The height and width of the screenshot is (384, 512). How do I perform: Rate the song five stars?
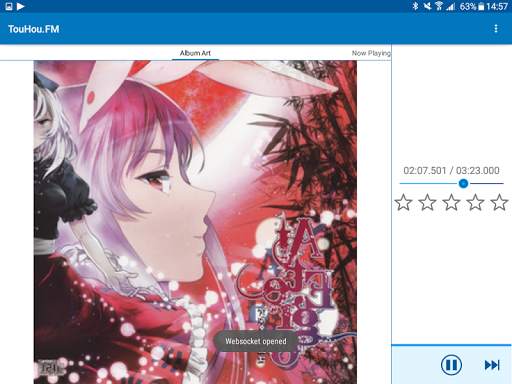[499, 202]
